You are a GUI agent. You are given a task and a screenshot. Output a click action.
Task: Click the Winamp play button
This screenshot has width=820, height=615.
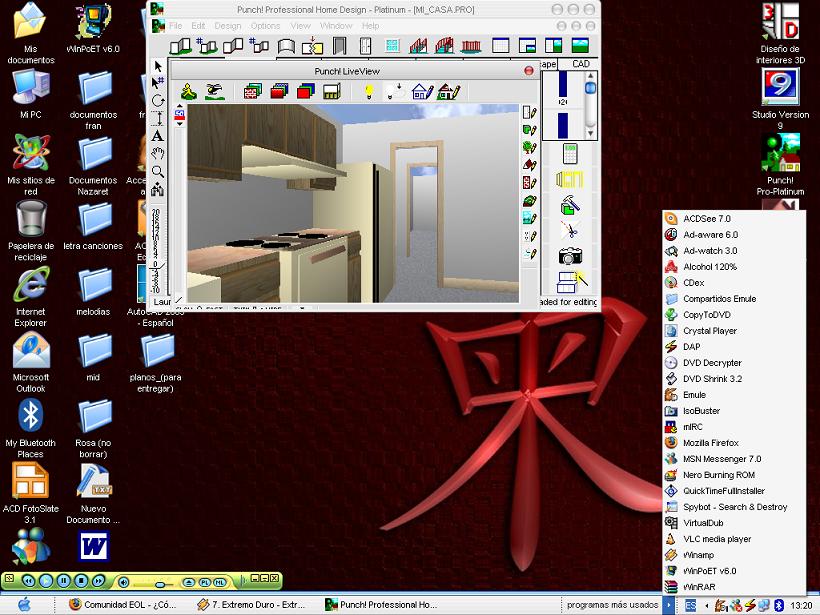46,580
